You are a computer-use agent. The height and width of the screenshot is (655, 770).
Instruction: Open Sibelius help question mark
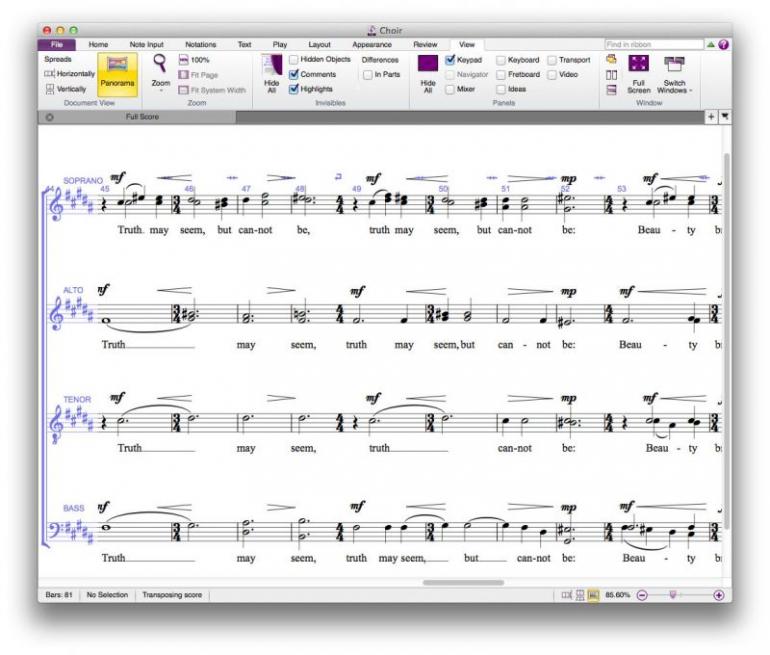(723, 44)
